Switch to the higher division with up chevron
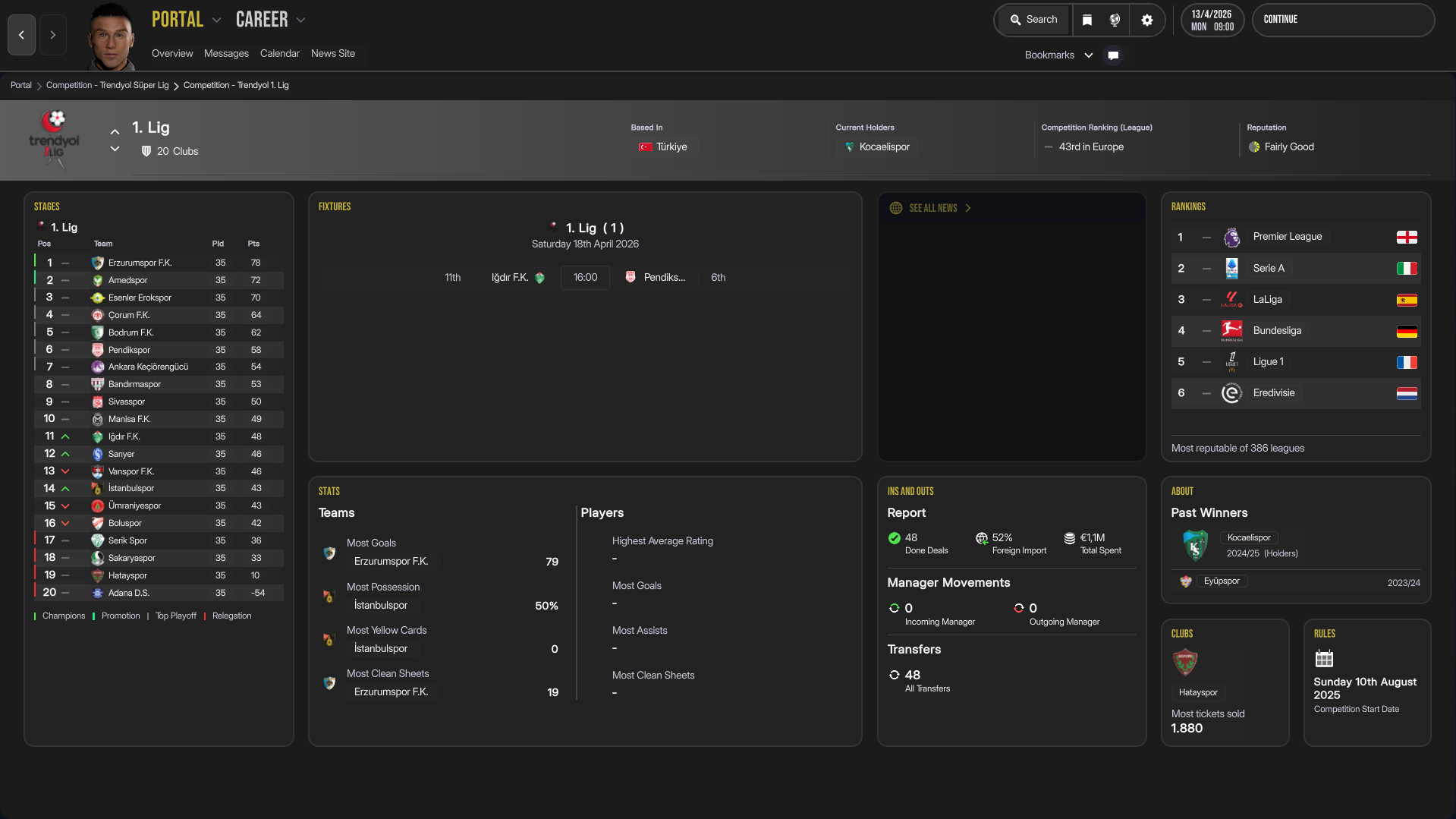 point(115,131)
